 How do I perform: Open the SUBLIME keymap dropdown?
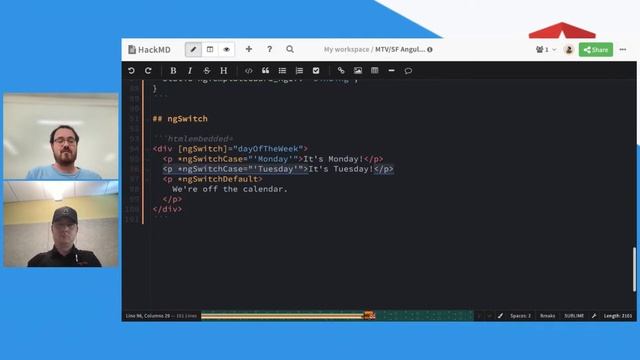tap(574, 316)
